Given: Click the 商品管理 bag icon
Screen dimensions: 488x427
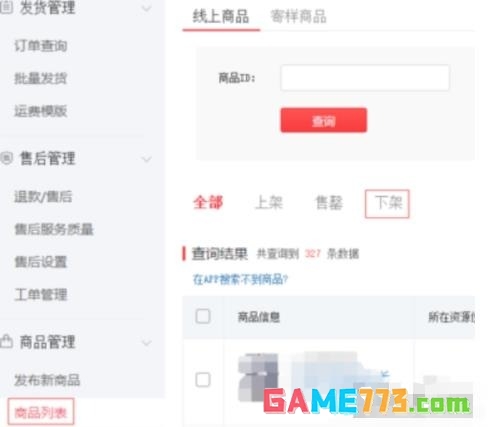Looking at the screenshot, I should coord(6,341).
